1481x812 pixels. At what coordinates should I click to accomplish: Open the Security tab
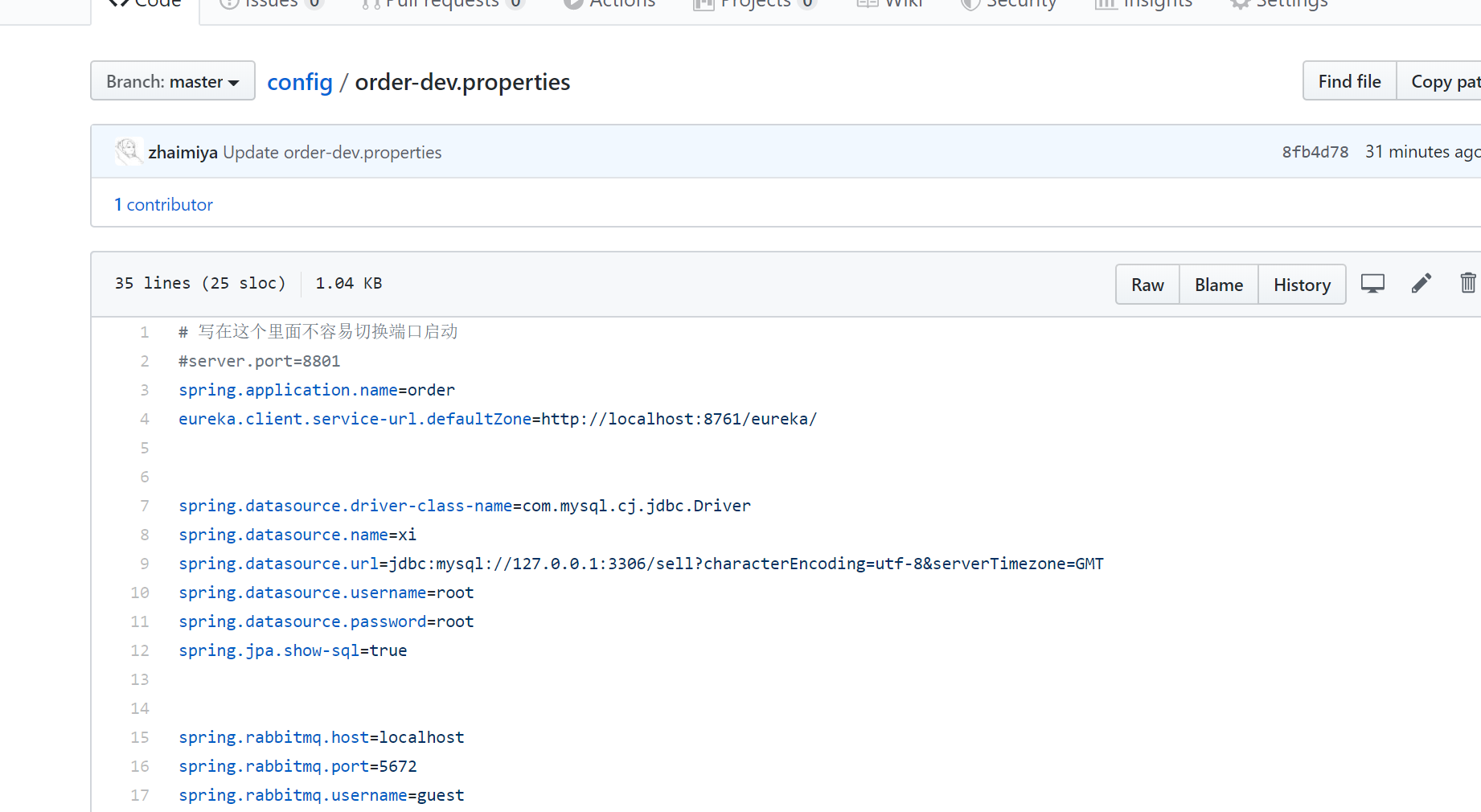(x=1010, y=4)
